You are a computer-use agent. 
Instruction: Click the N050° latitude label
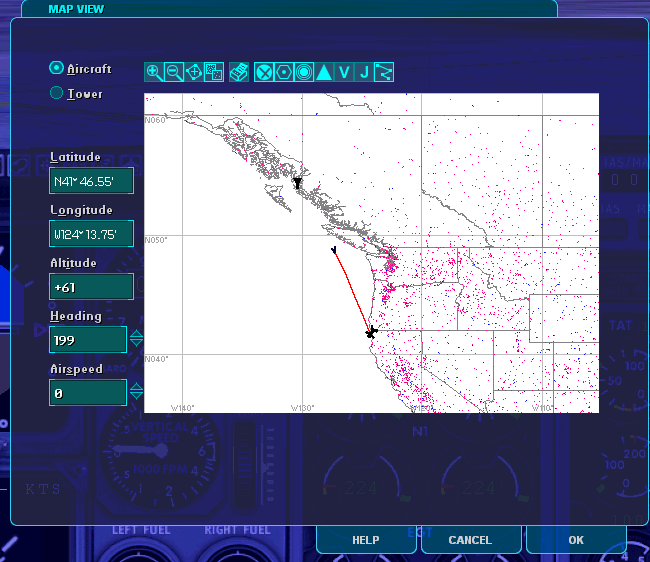click(156, 240)
